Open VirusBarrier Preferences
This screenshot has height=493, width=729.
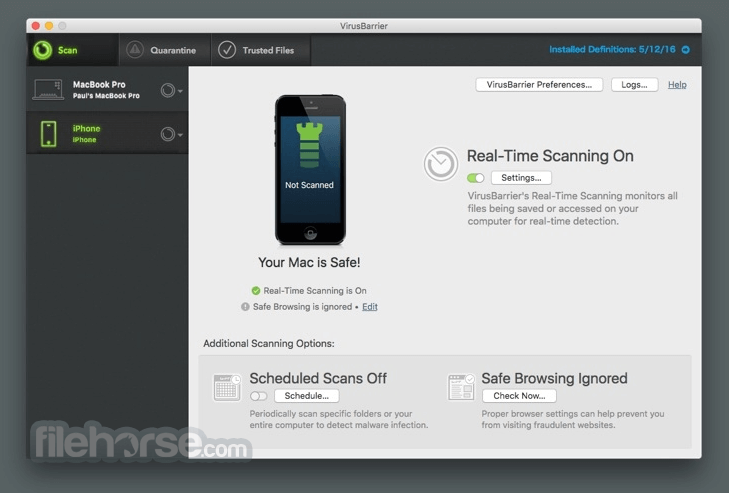(x=539, y=85)
